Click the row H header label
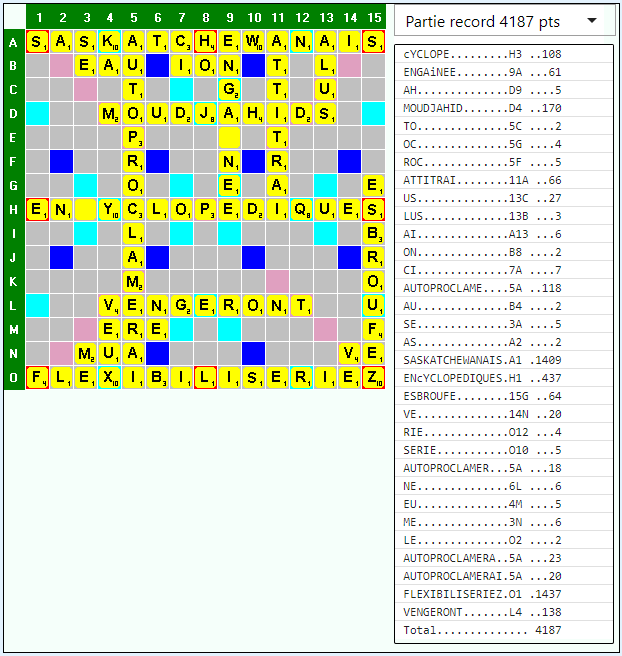 [13, 209]
